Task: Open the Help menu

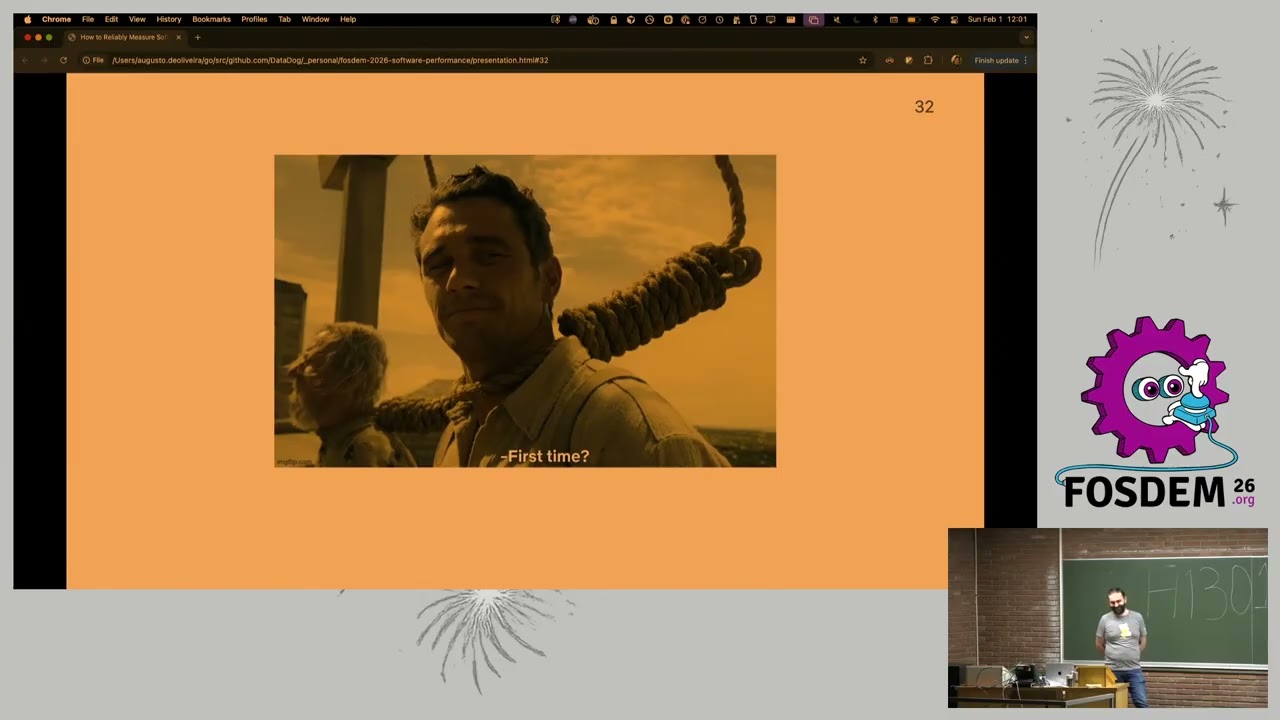Action: (x=347, y=19)
